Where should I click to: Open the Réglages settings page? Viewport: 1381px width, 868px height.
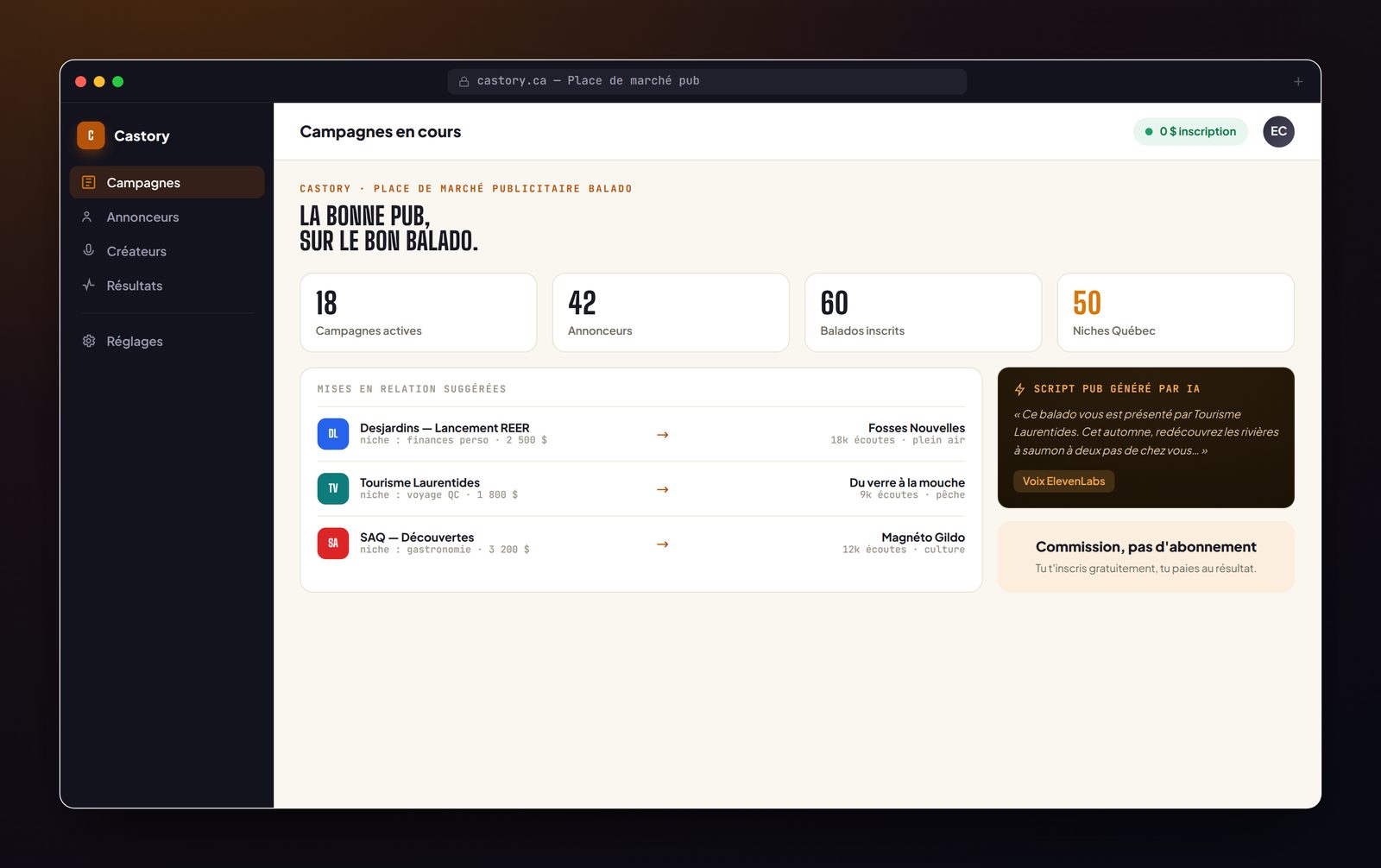point(167,341)
